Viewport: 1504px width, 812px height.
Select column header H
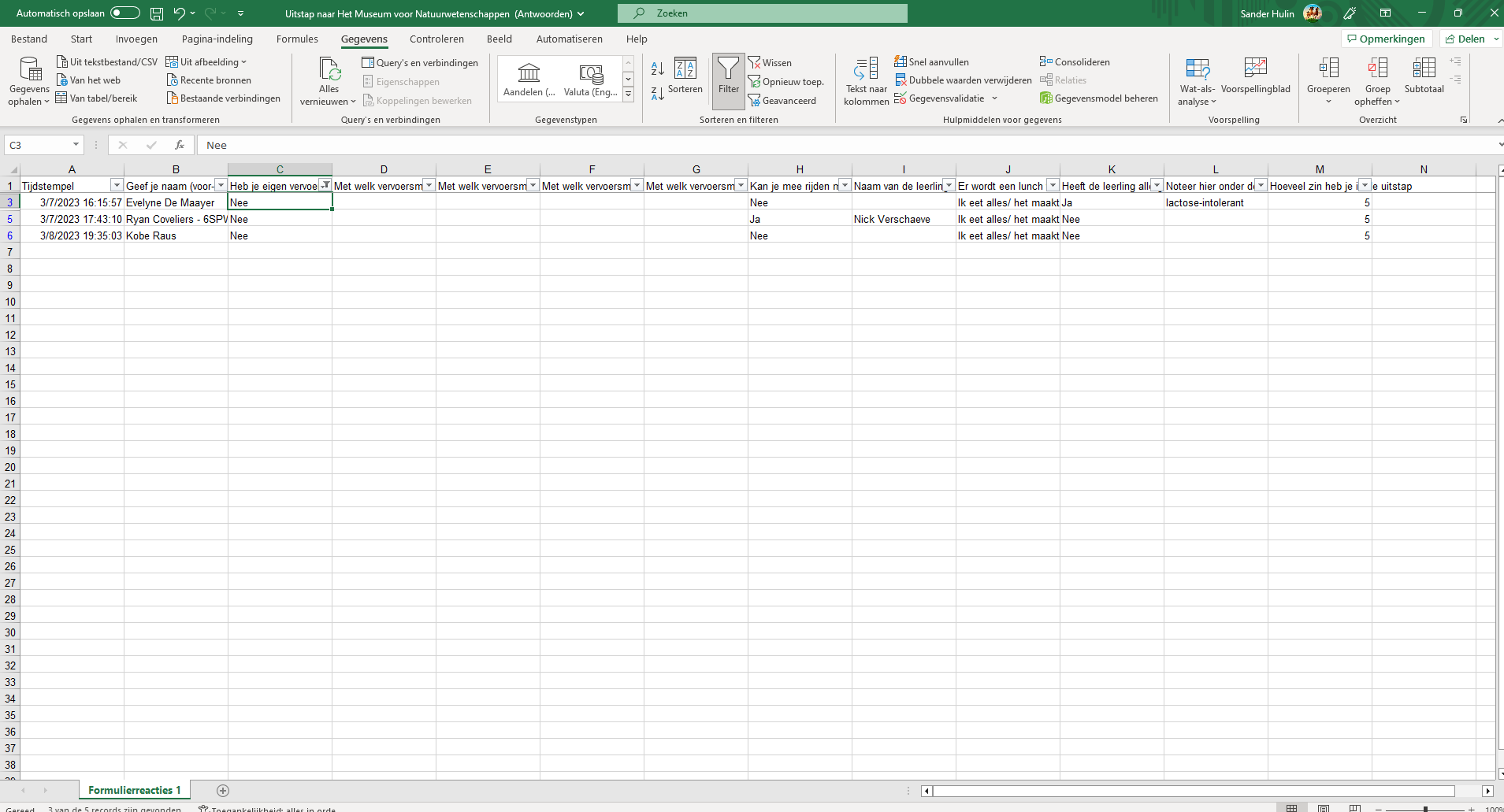point(800,169)
